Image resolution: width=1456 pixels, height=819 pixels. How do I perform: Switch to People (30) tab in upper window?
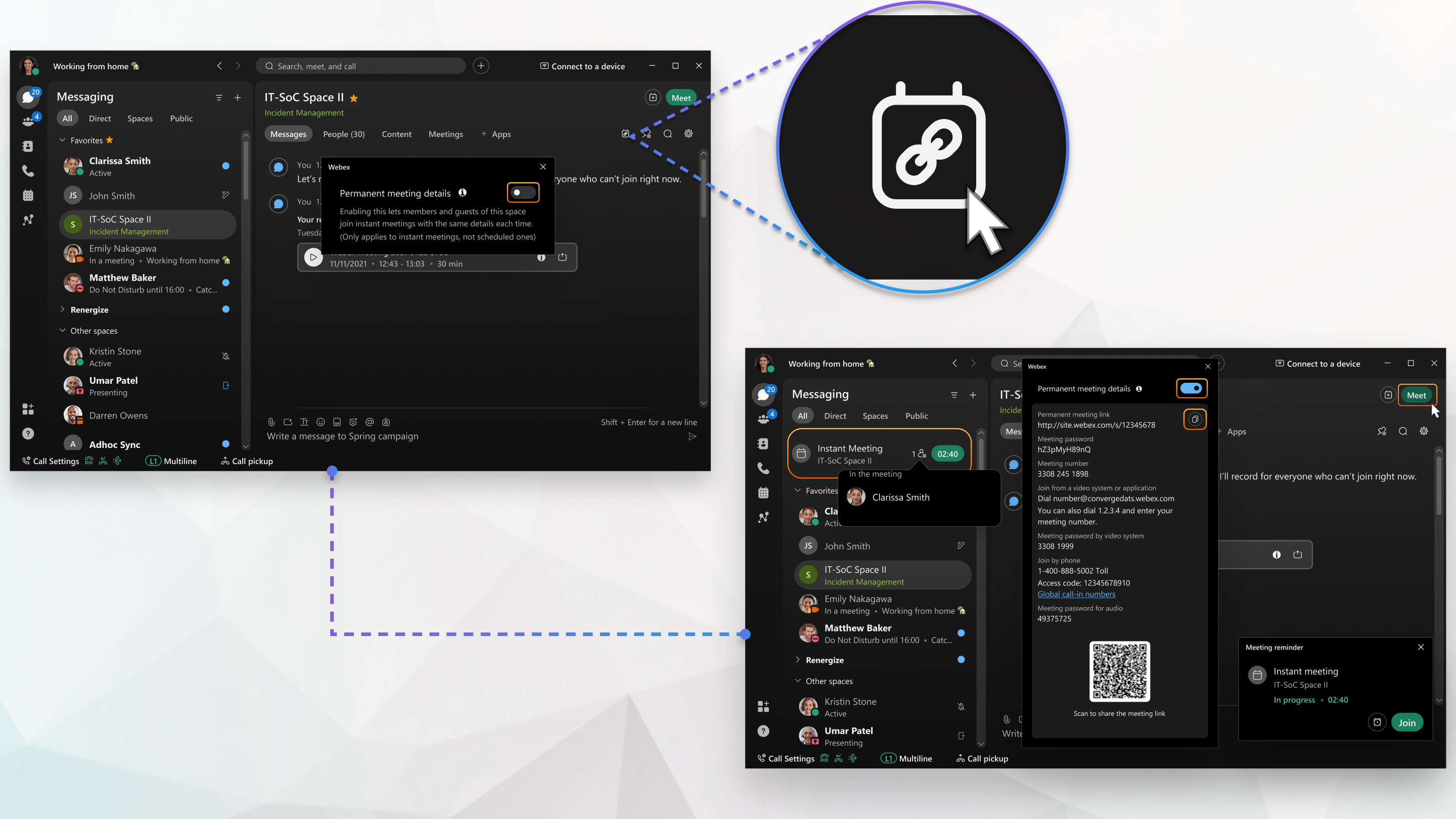click(x=344, y=134)
